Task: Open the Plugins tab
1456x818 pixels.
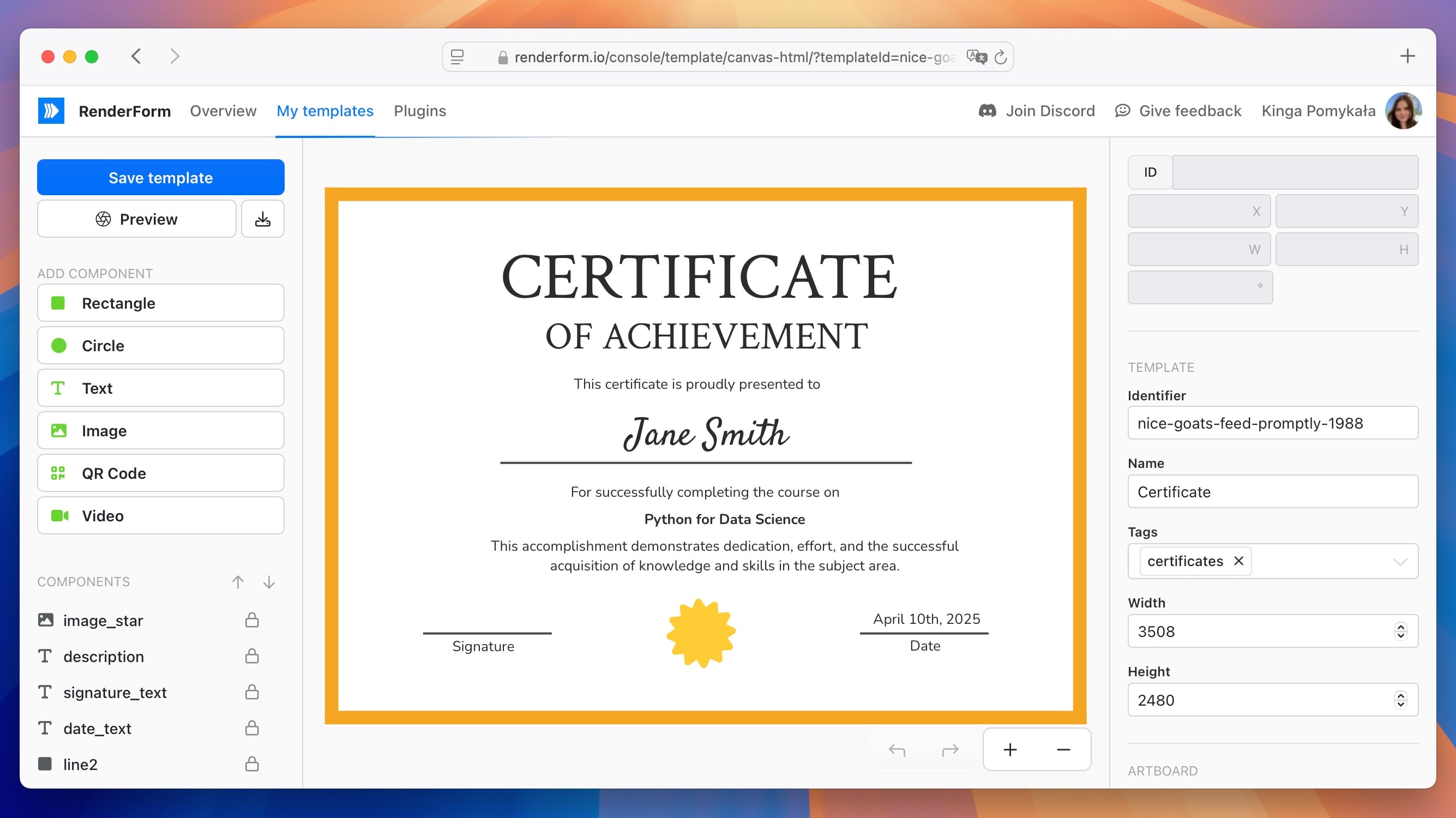Action: (x=420, y=111)
